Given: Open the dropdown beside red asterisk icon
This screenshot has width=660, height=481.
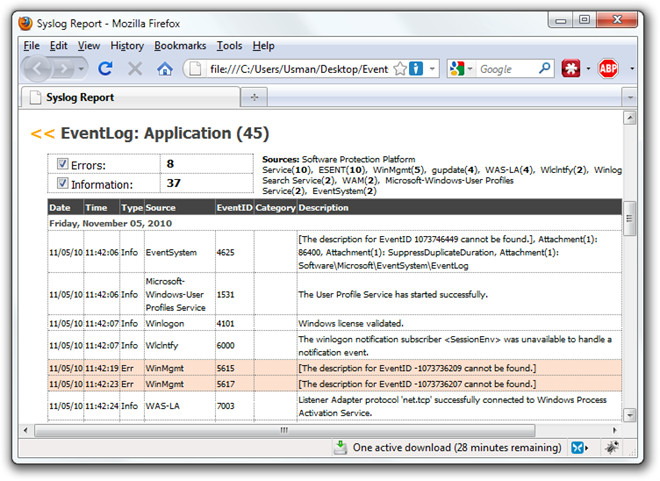Looking at the screenshot, I should click(588, 69).
